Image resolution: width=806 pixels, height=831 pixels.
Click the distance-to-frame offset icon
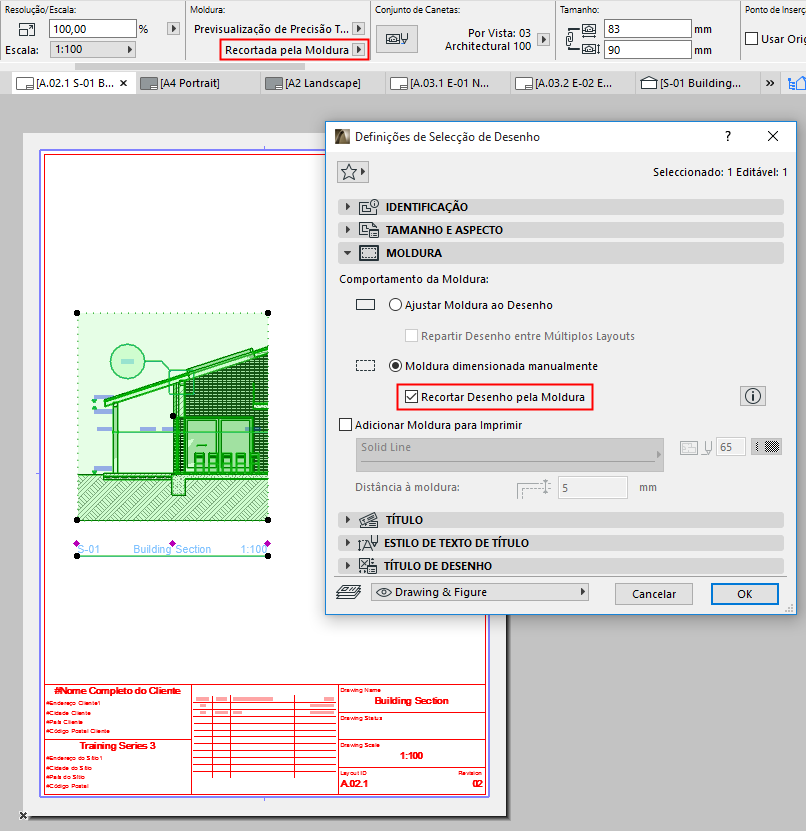click(534, 488)
